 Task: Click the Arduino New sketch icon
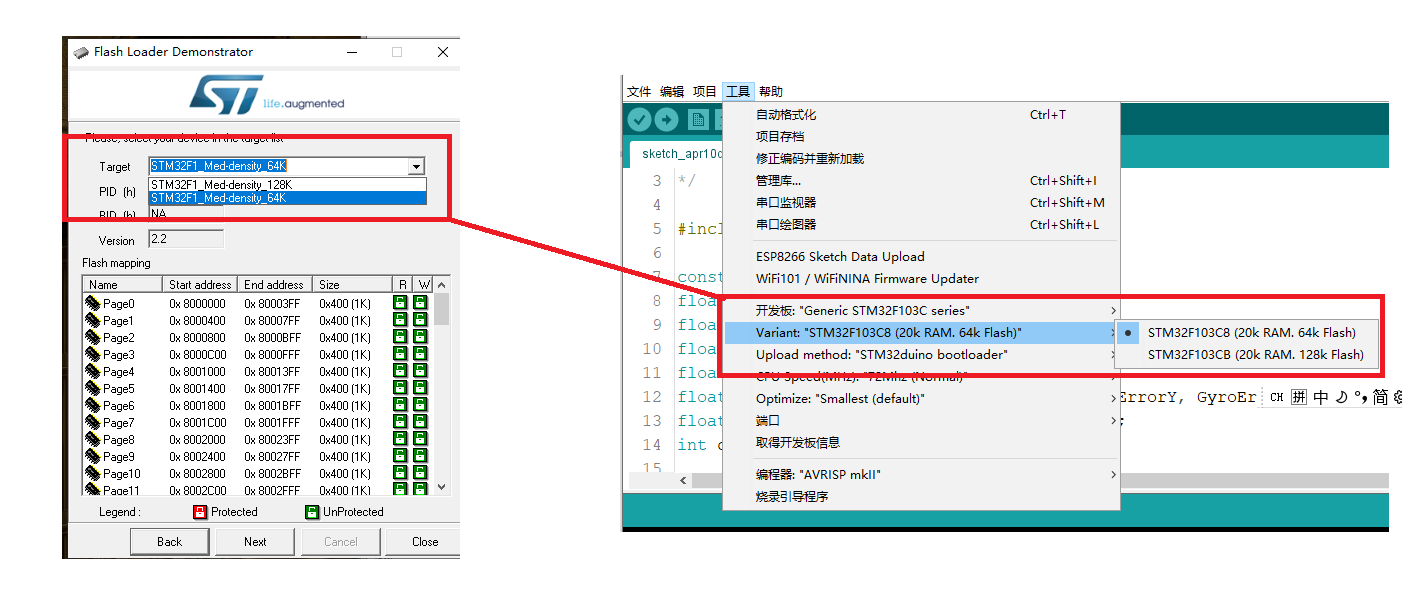699,120
